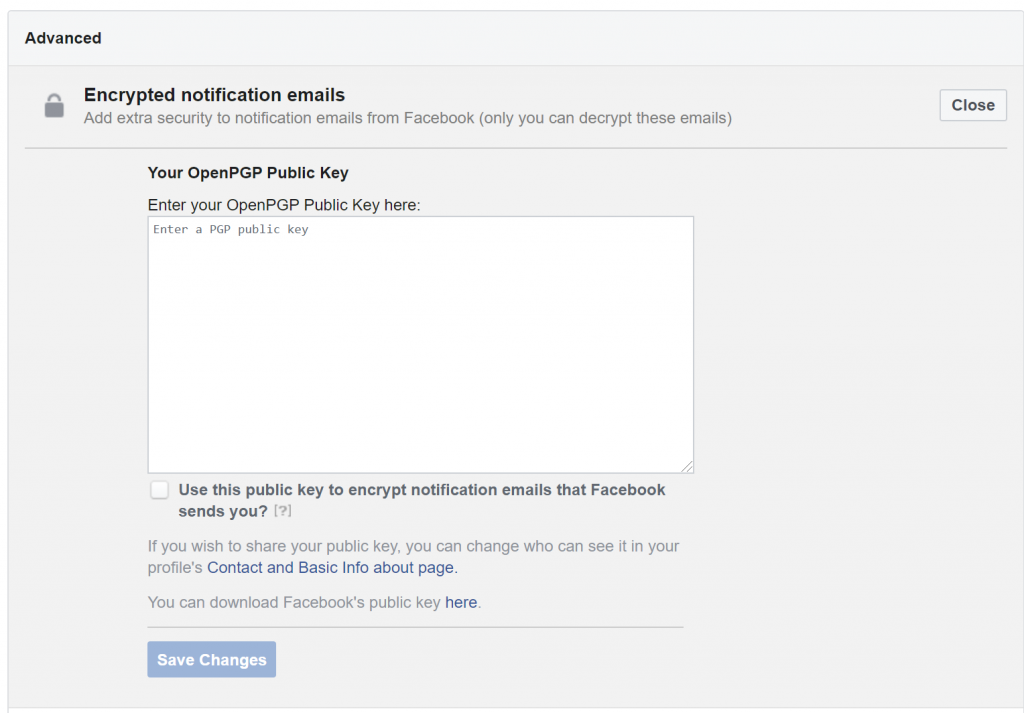This screenshot has height=713, width=1024.
Task: Select the Advanced section header
Action: [63, 38]
